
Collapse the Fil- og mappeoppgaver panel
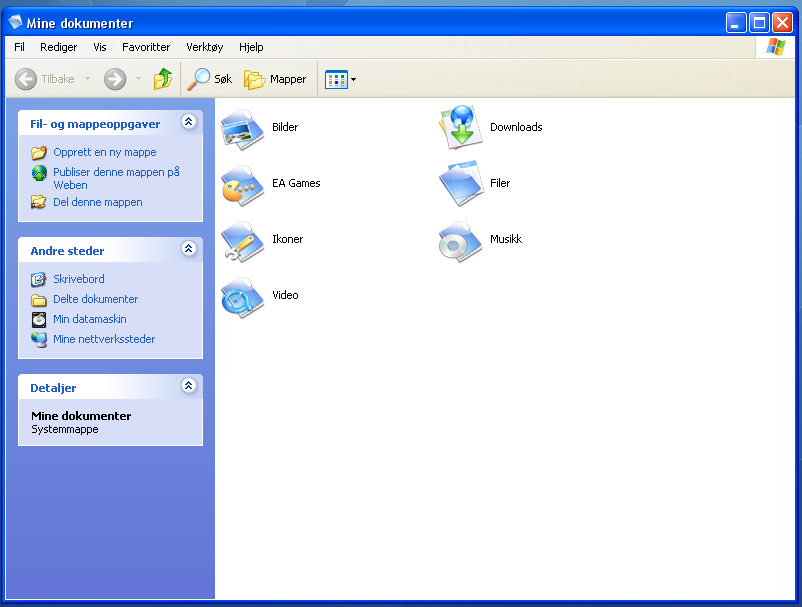tap(188, 122)
